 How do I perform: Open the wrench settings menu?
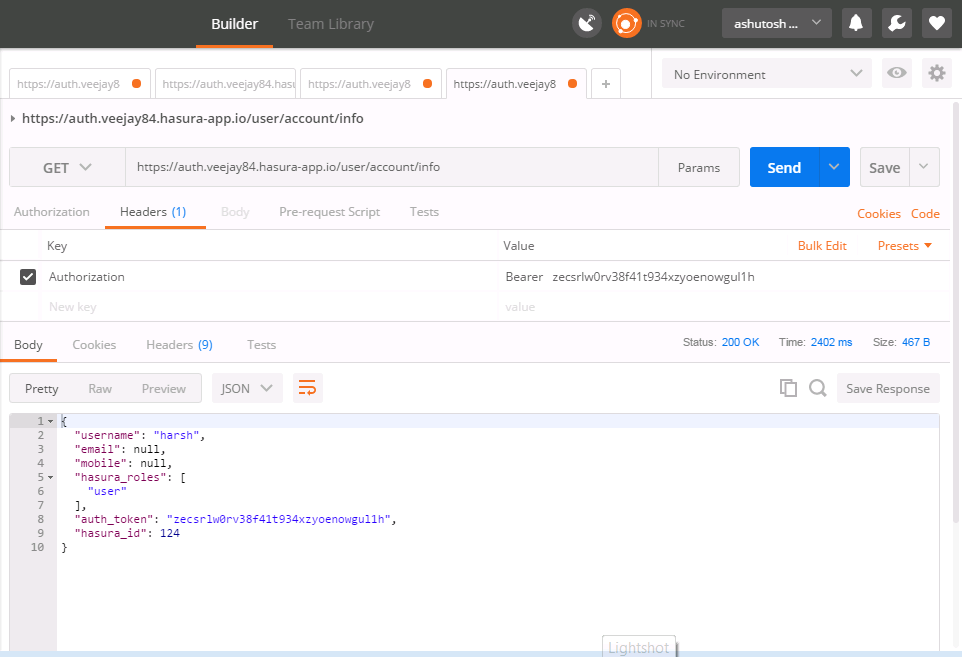click(x=896, y=23)
